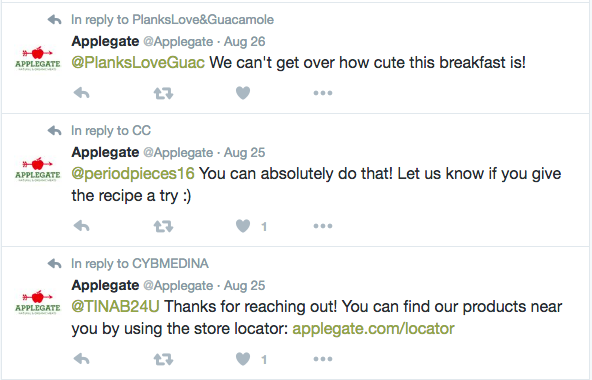The height and width of the screenshot is (380, 592).
Task: Like the @TINAB24U store locator tweet
Action: click(x=243, y=359)
